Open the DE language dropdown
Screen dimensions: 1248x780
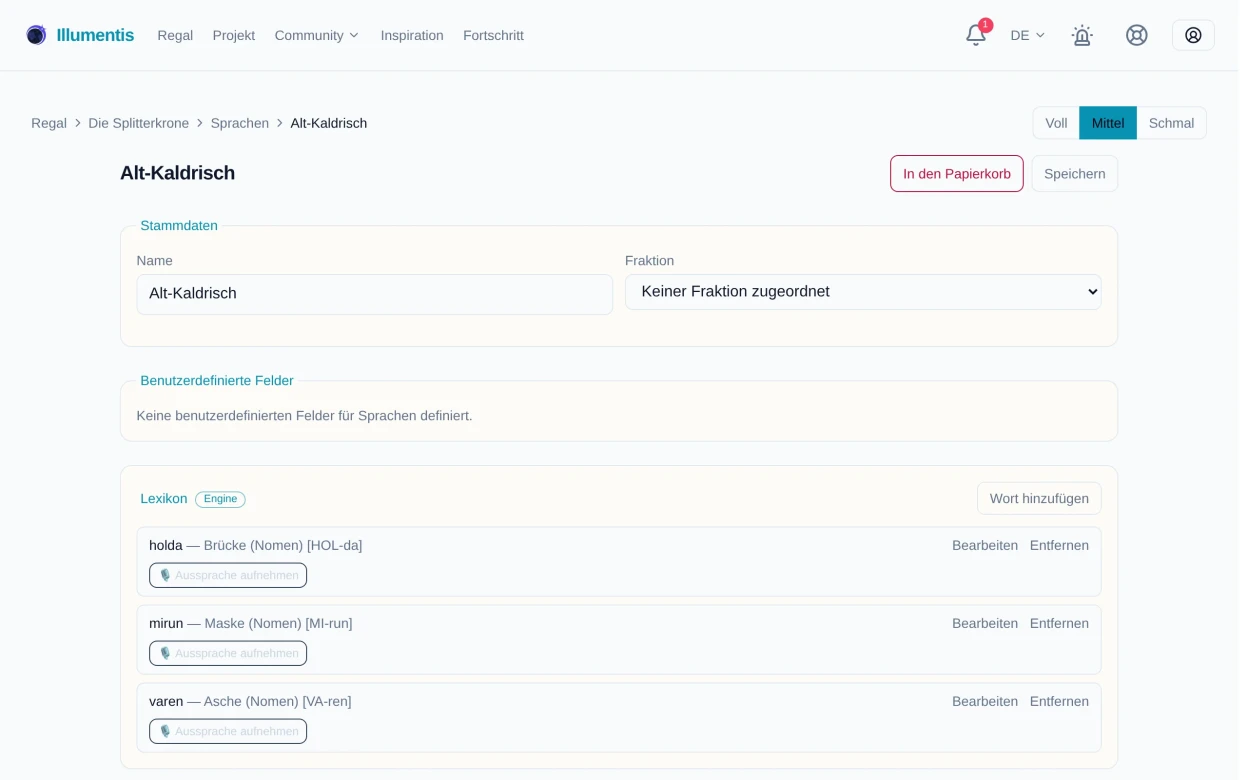(1027, 35)
